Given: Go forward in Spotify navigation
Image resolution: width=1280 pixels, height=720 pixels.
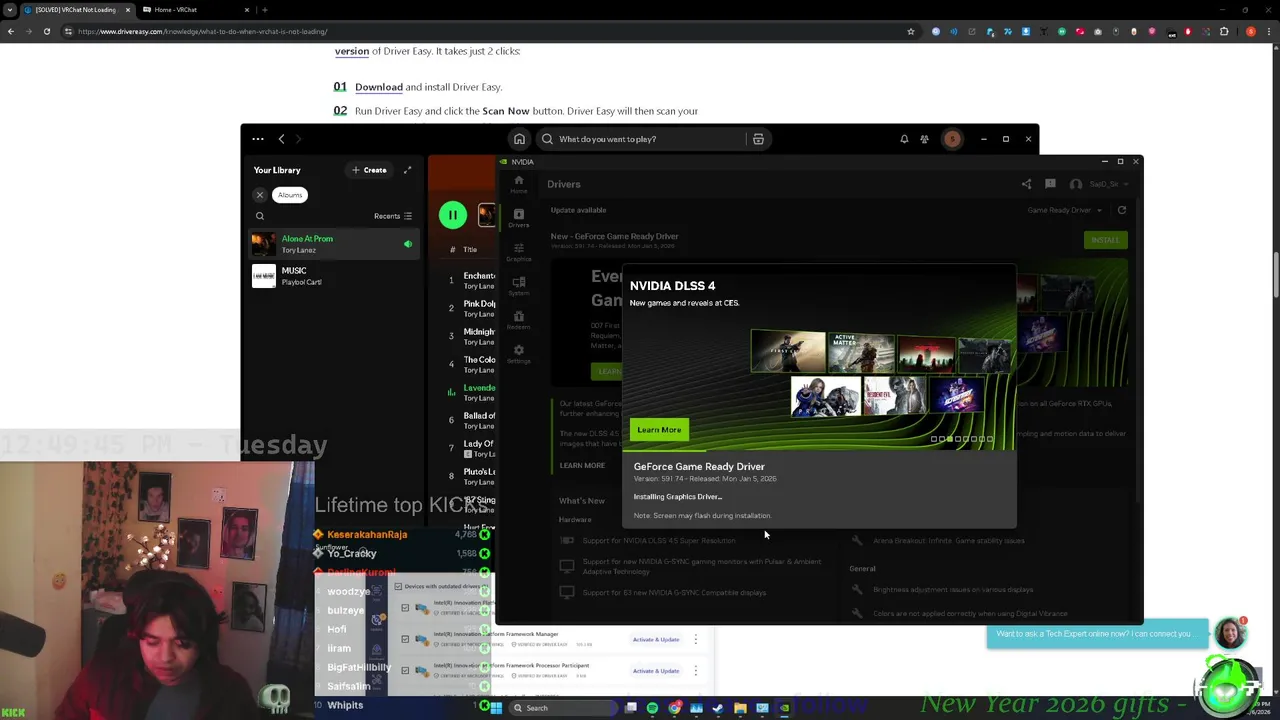Looking at the screenshot, I should coord(298,139).
